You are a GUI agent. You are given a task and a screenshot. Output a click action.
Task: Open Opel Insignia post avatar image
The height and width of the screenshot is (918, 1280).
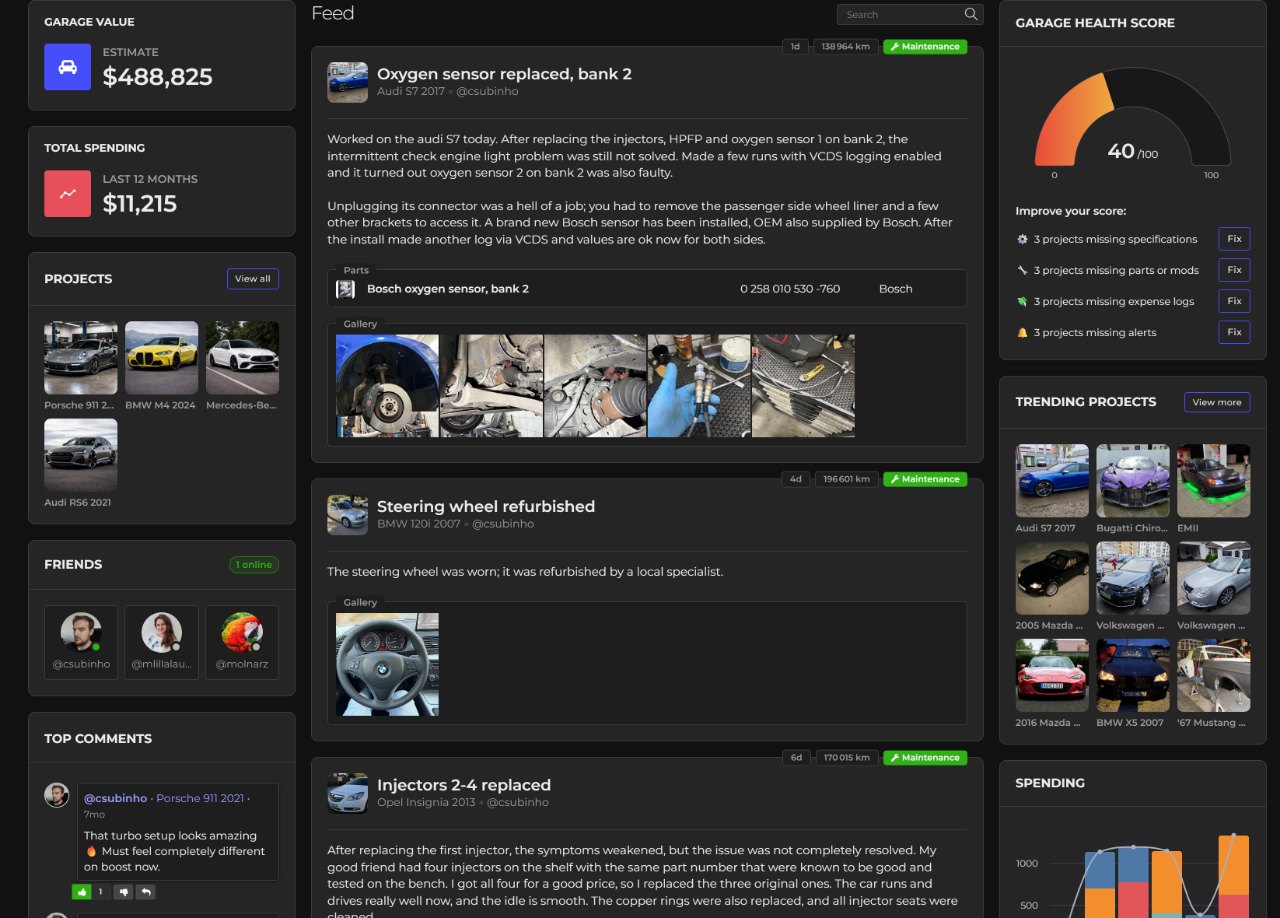pyautogui.click(x=347, y=793)
